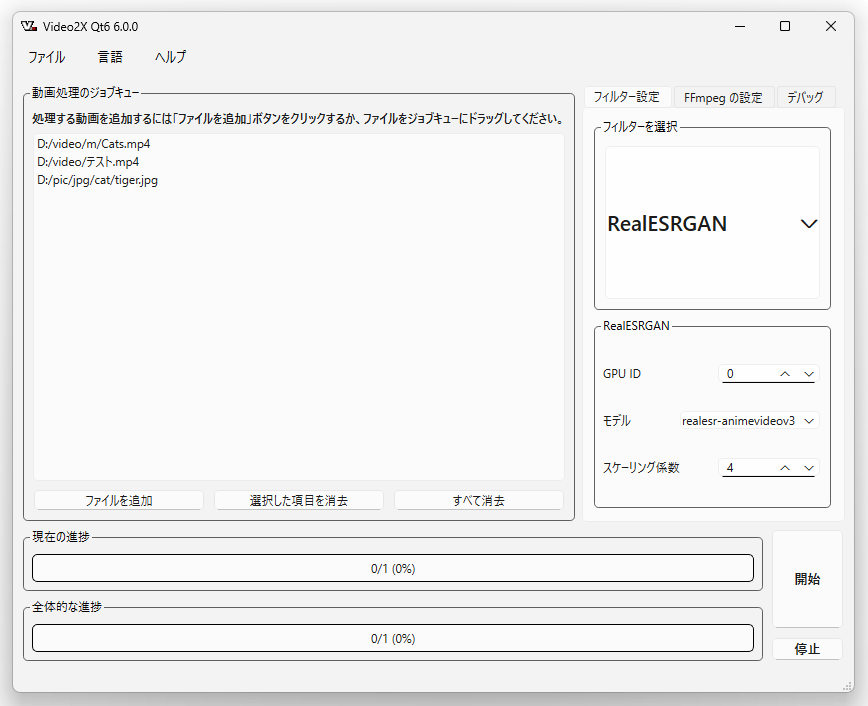This screenshot has width=868, height=706.
Task: Switch to the フィルター設定 tab
Action: point(627,97)
